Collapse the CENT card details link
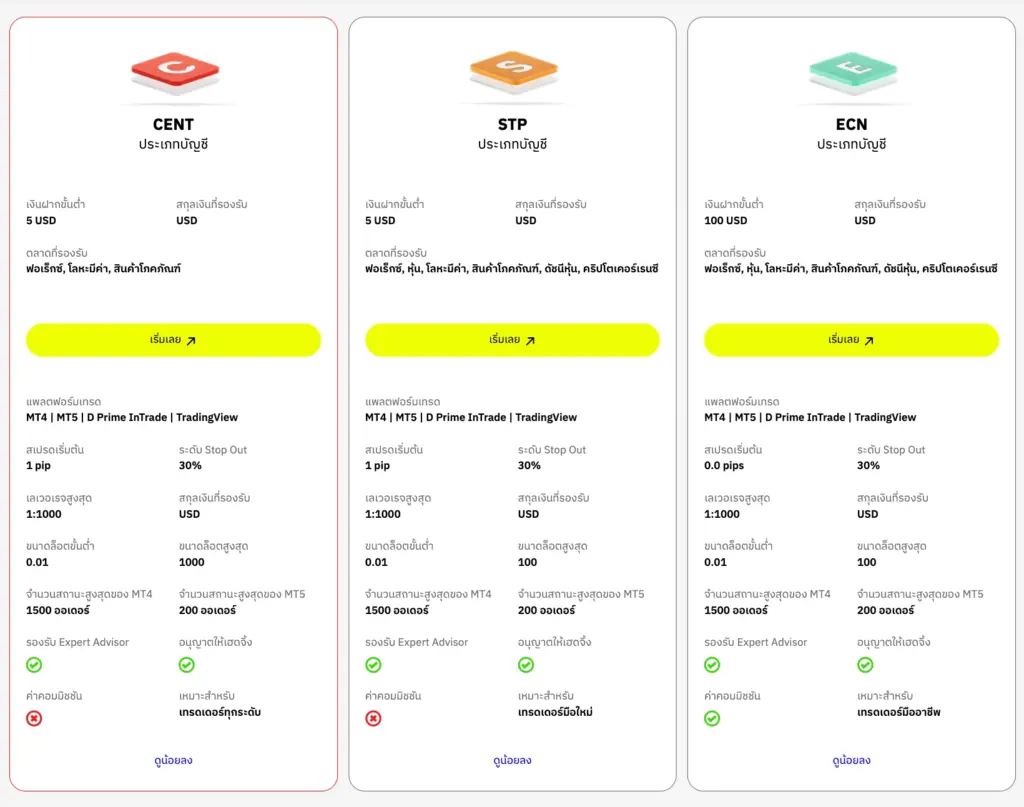Image resolution: width=1024 pixels, height=807 pixels. (x=174, y=760)
